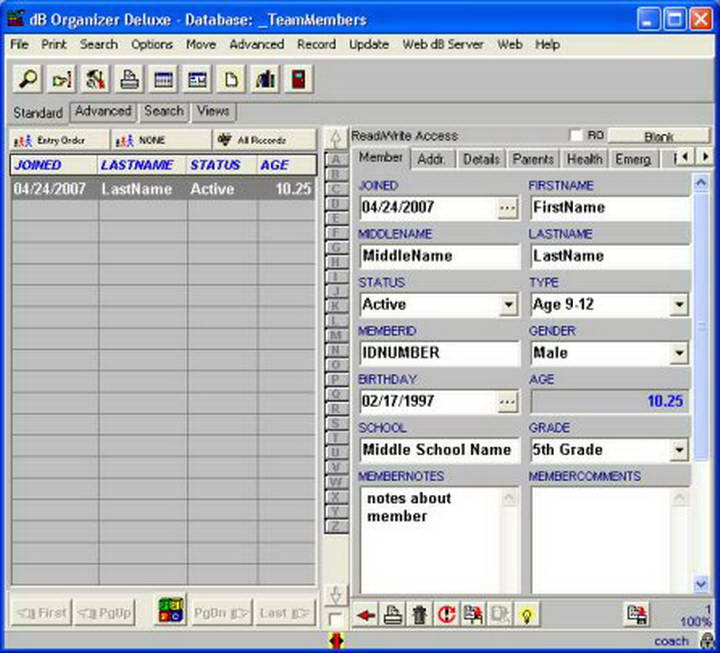720x653 pixels.
Task: Switch to the Health tab
Action: pos(585,159)
